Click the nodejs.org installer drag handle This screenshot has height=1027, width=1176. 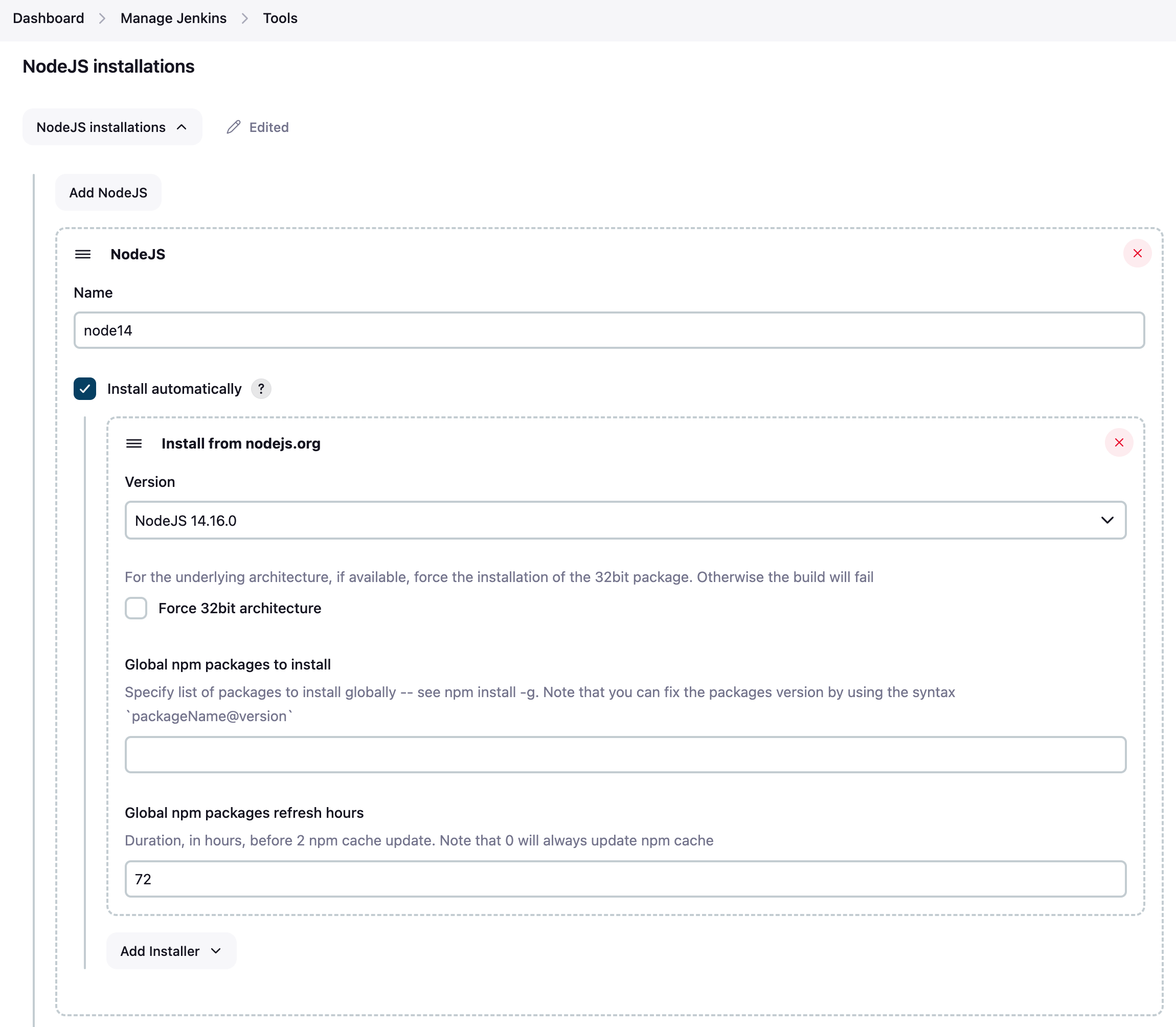click(134, 443)
